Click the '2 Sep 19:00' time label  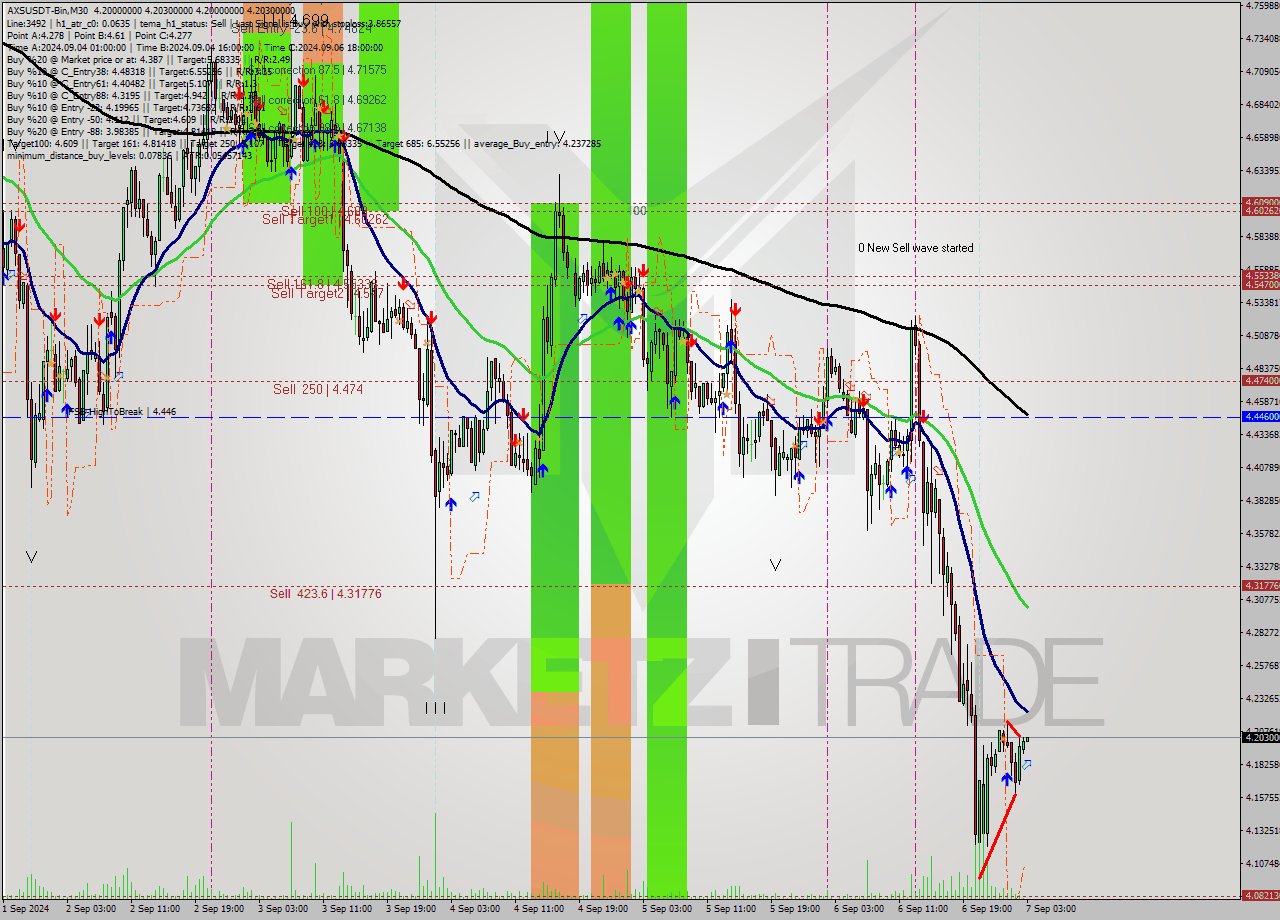point(219,909)
